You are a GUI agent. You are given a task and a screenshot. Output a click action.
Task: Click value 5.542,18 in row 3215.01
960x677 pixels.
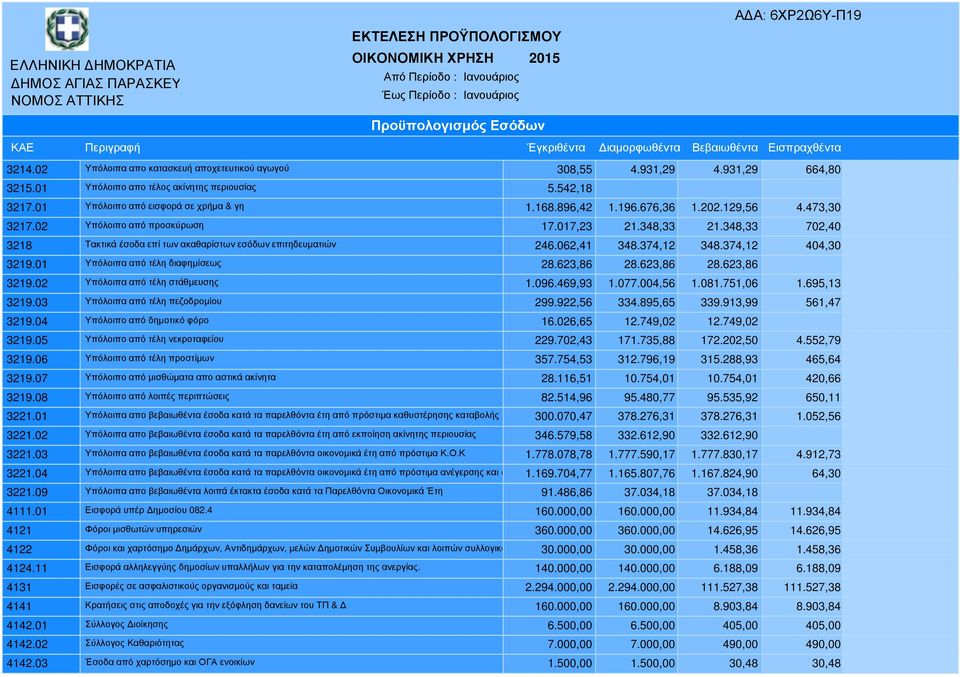(x=569, y=189)
